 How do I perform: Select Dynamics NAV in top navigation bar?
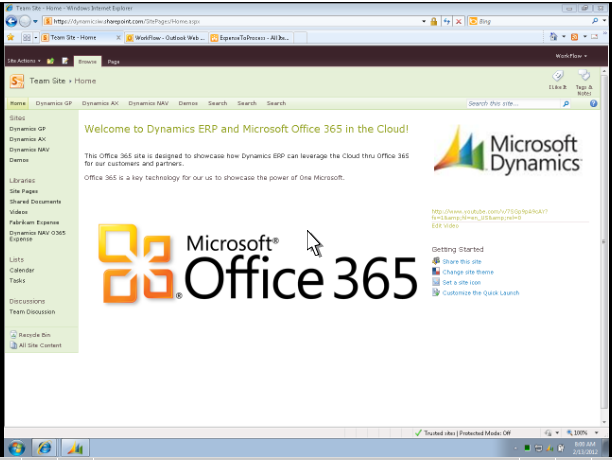click(148, 103)
